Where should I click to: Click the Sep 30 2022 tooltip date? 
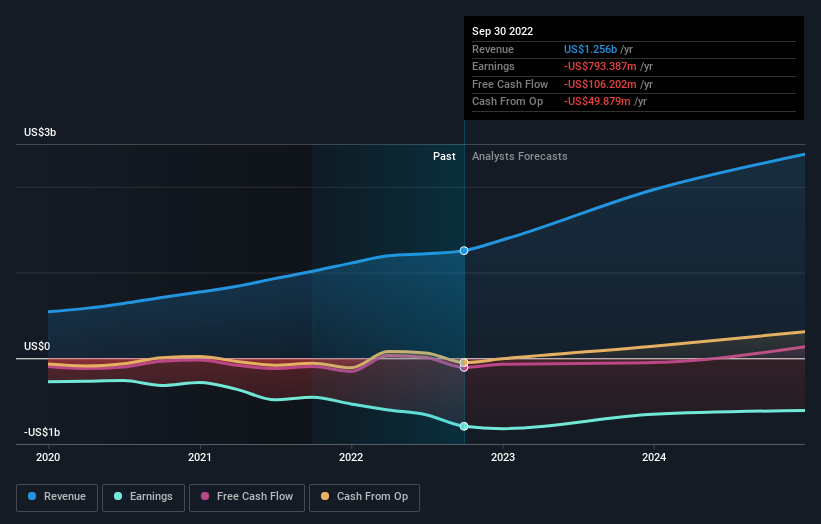(503, 31)
